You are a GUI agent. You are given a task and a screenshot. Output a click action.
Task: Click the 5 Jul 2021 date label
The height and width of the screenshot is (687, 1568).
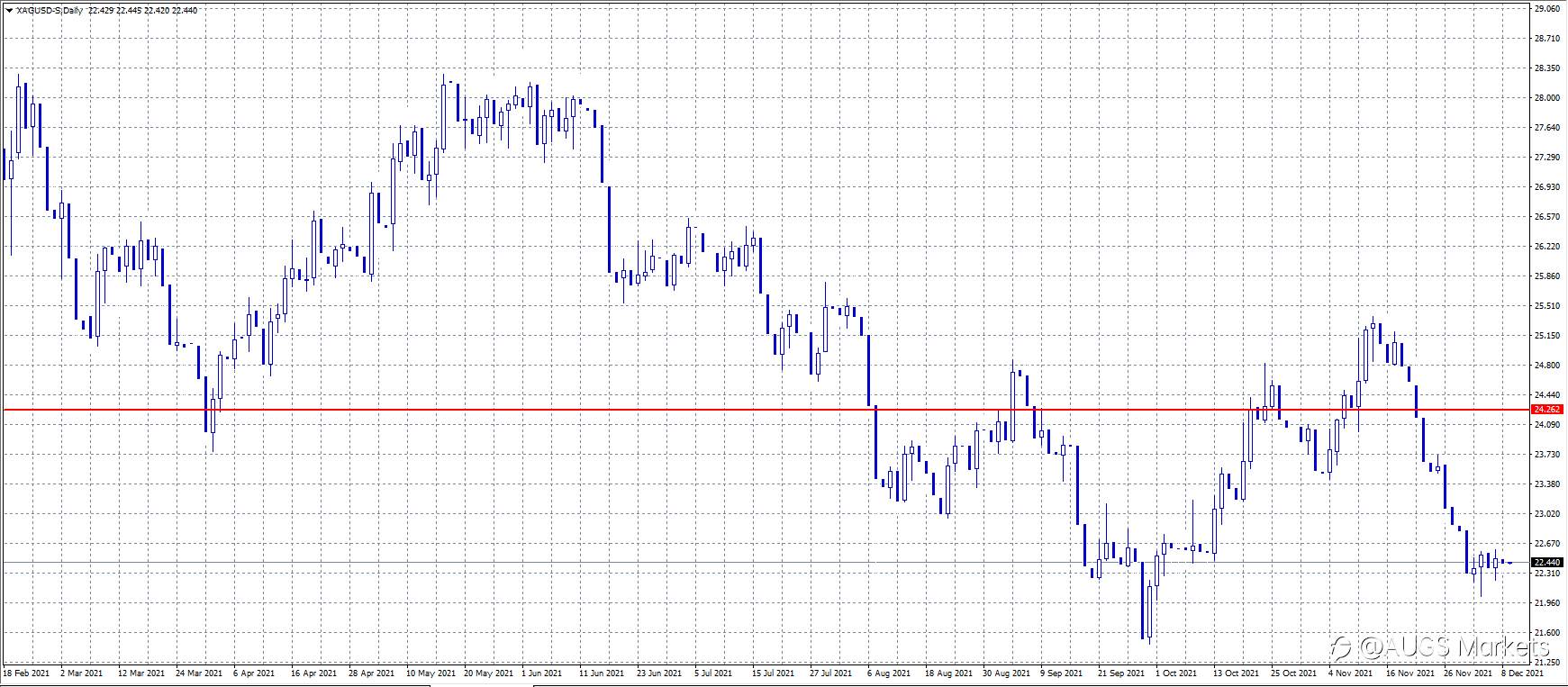[x=714, y=673]
